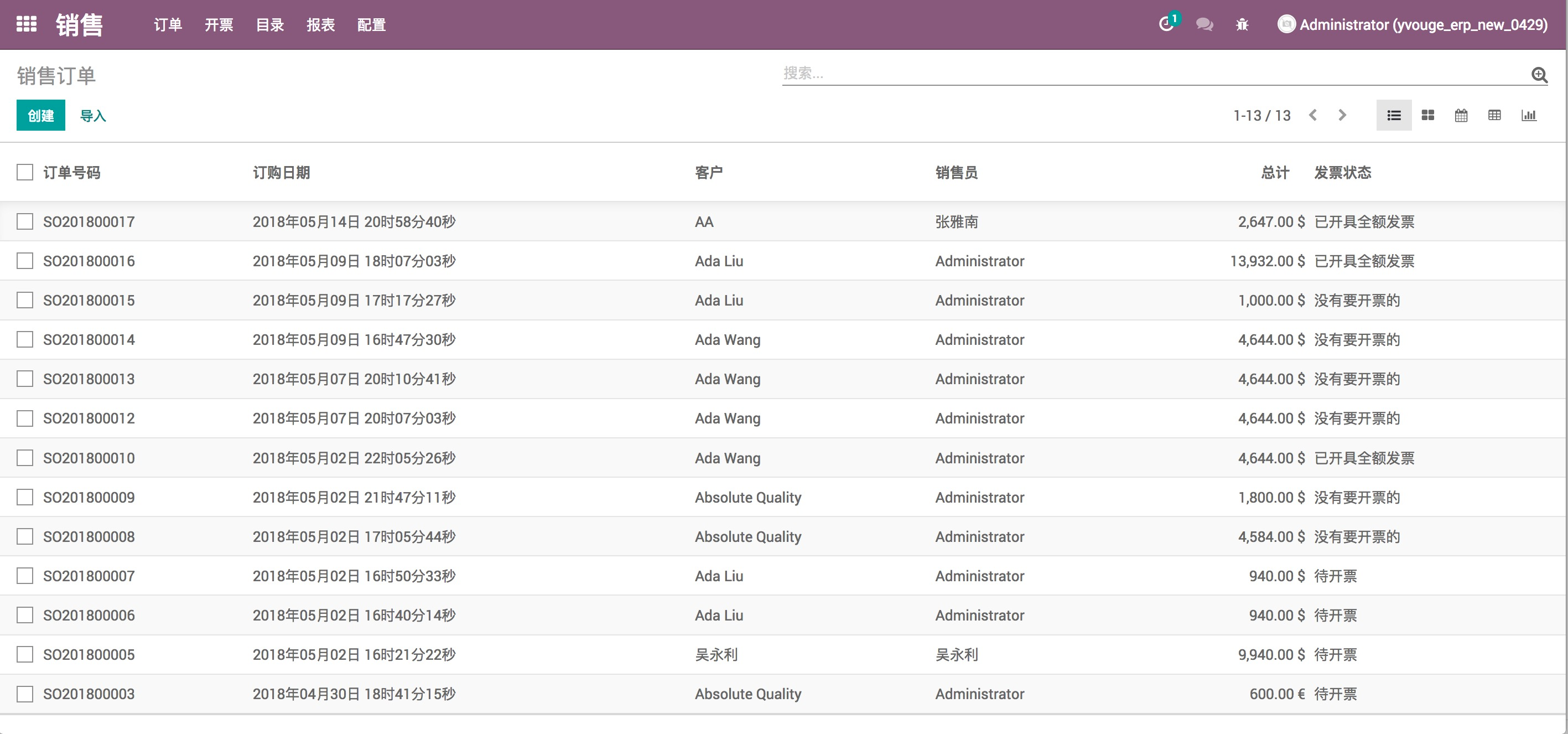Go to previous page arrow
Viewport: 1568px width, 734px height.
1313,115
